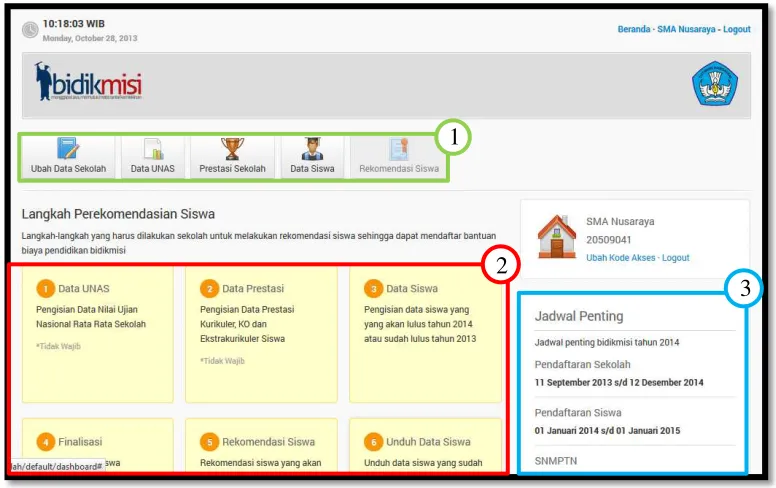Open the Data UNAS chart icon
Viewport: 776px width, 488px height.
(x=153, y=149)
